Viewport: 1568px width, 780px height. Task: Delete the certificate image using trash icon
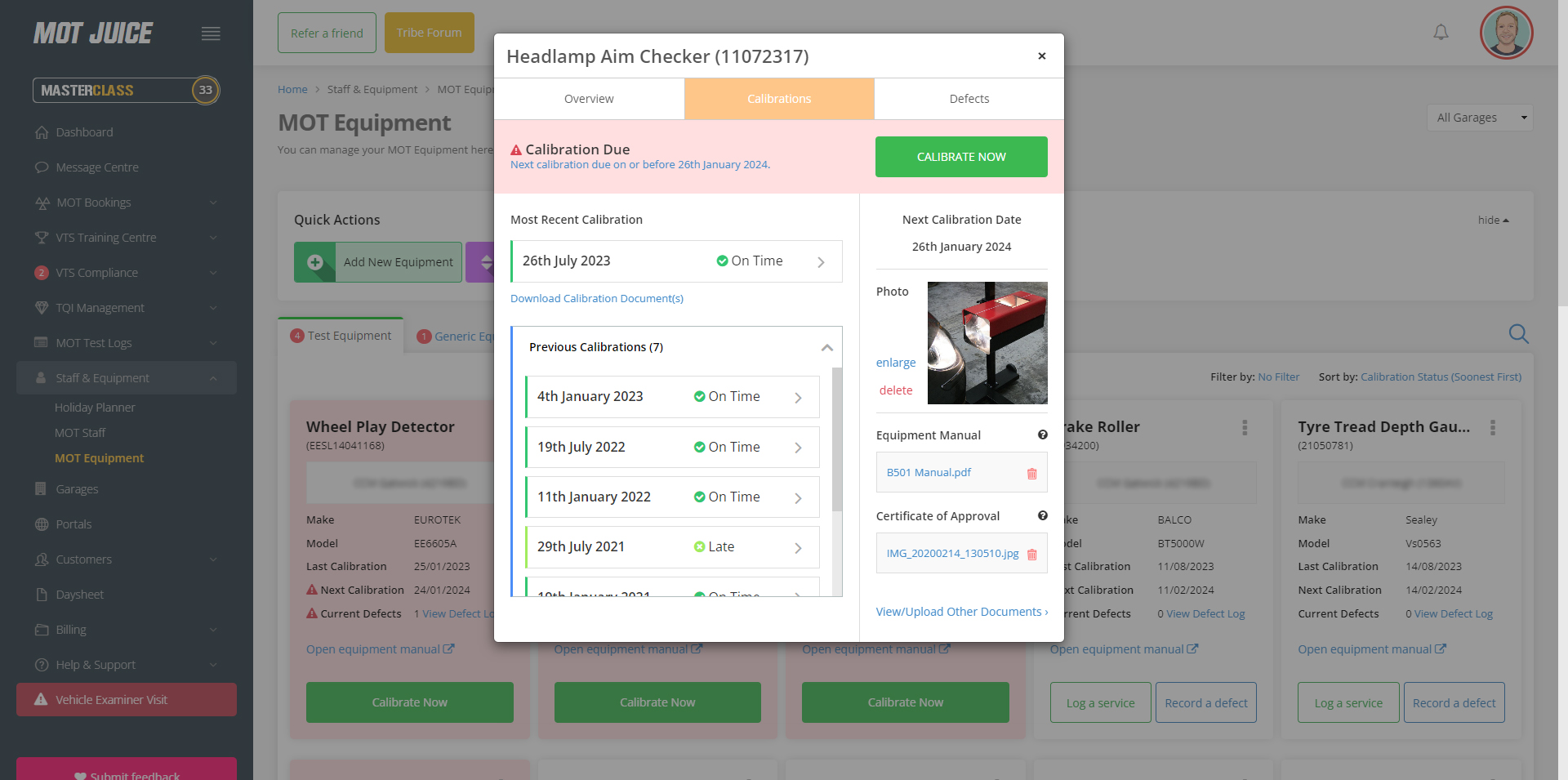[x=1031, y=555]
